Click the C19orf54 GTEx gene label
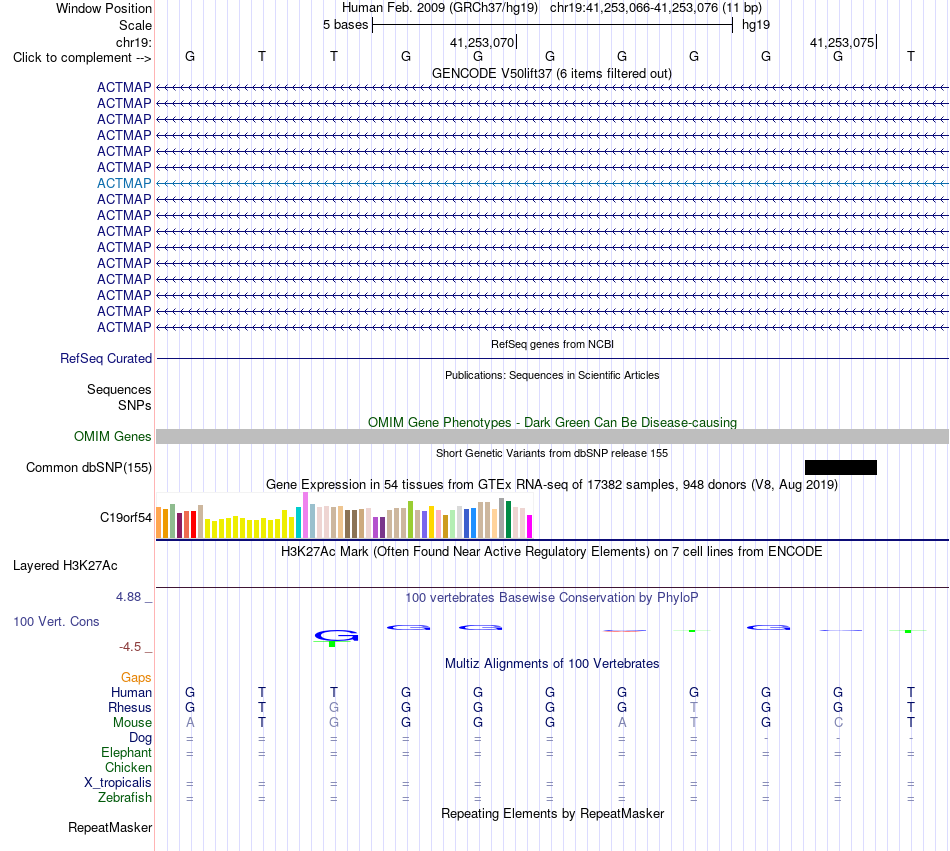This screenshot has height=851, width=950. coord(126,517)
